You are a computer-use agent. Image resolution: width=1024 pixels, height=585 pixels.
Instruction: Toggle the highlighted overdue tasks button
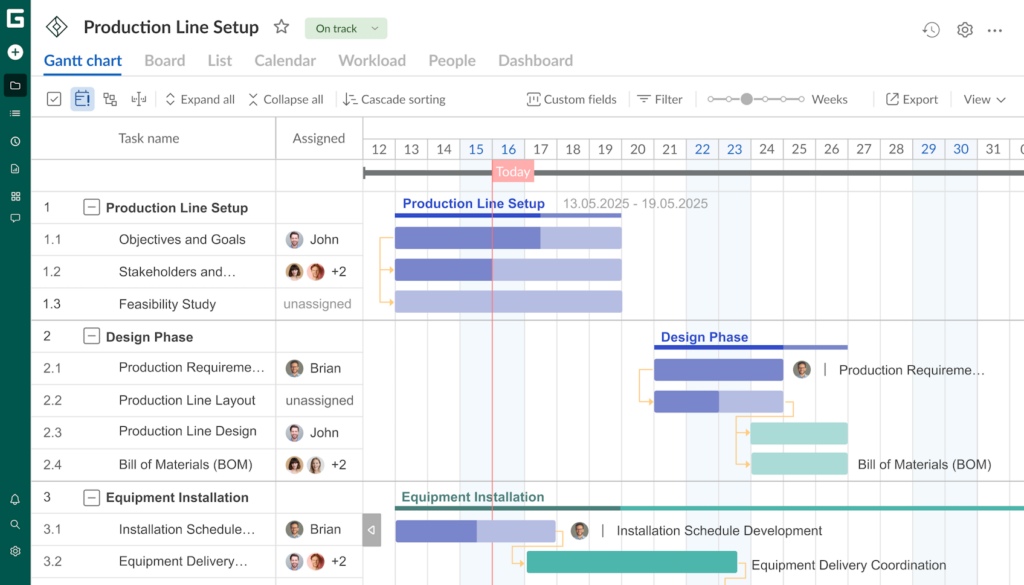pyautogui.click(x=82, y=99)
